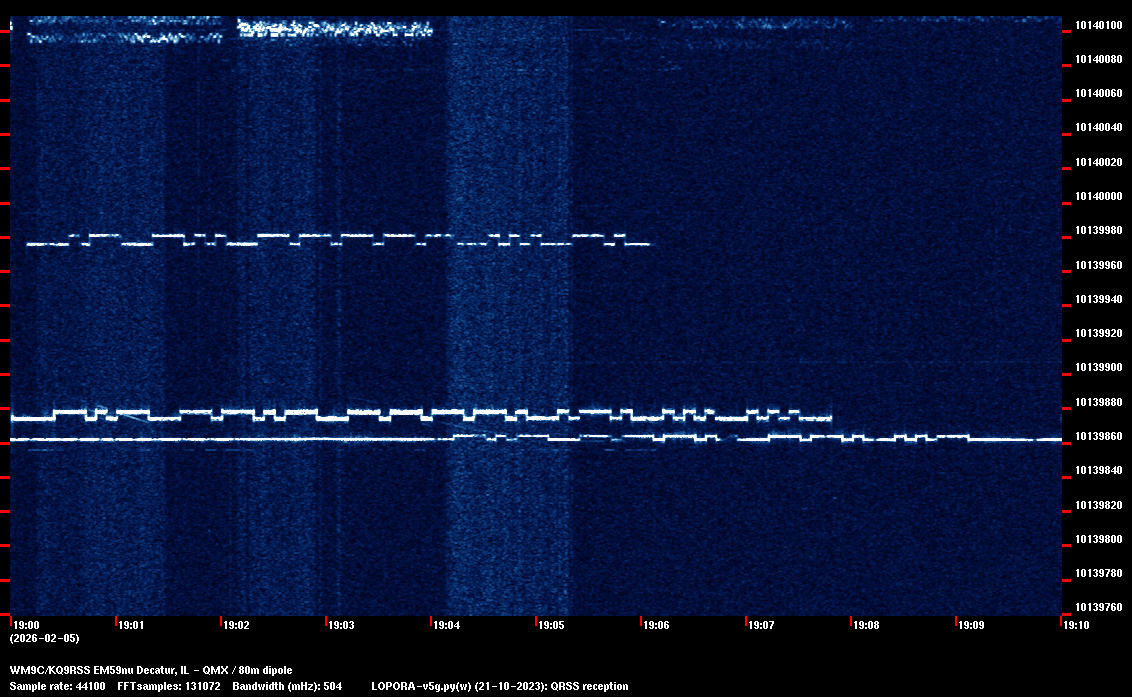The width and height of the screenshot is (1132, 697).
Task: Click the 19:07 time axis label
Action: (x=762, y=625)
